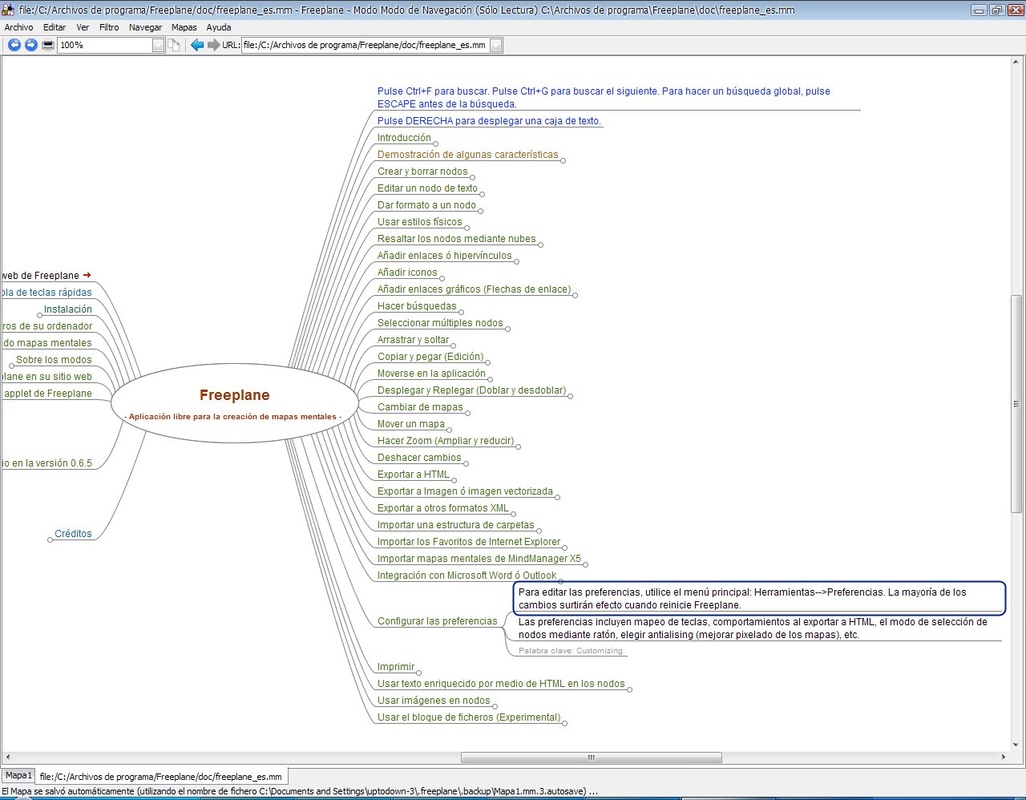Image resolution: width=1026 pixels, height=800 pixels.
Task: Click the Freeplane app icon in title bar
Action: point(8,10)
